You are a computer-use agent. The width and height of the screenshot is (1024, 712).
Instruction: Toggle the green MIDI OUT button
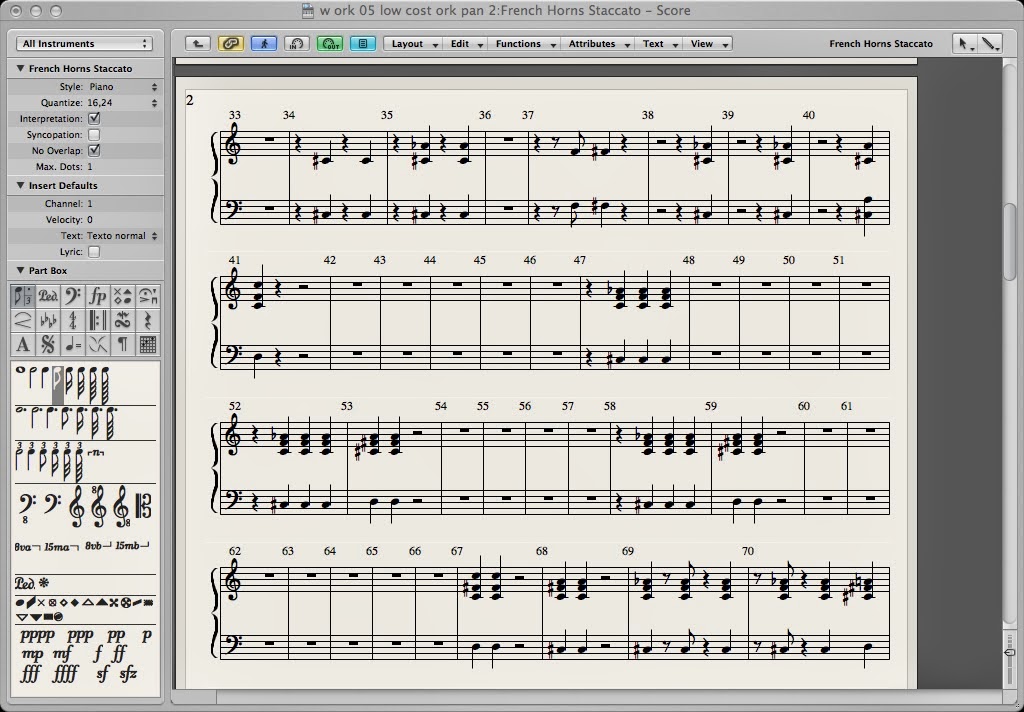[x=330, y=44]
